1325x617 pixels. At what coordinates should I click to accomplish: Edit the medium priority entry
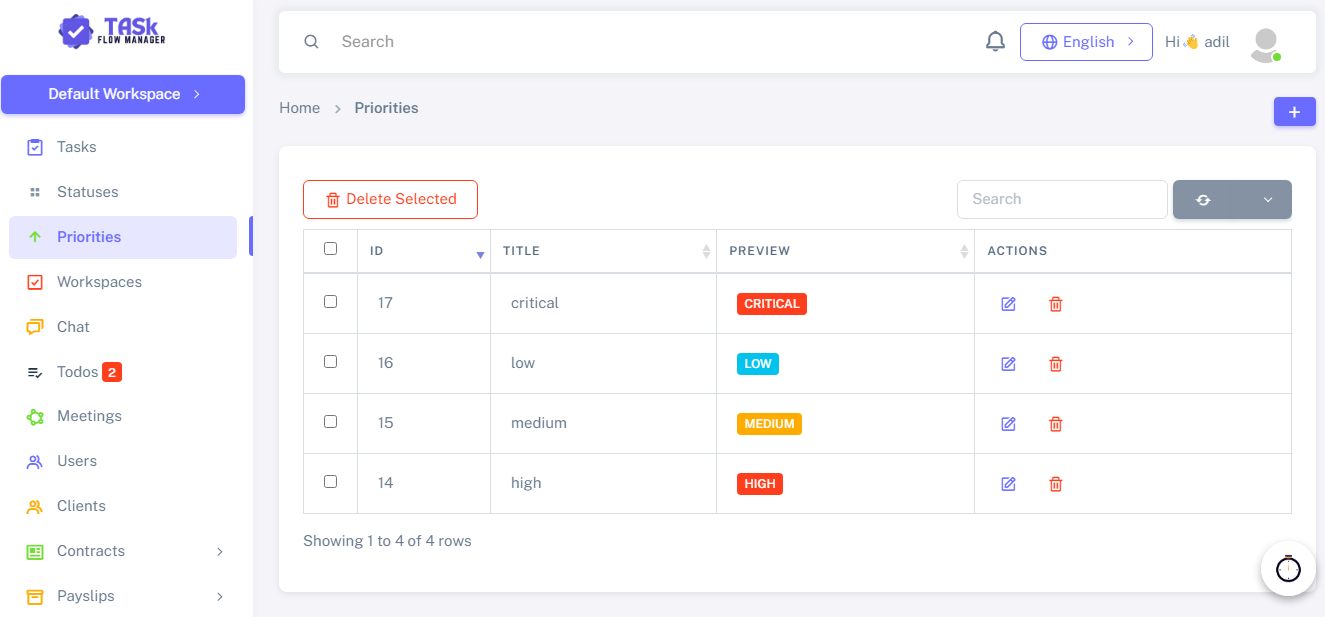[1008, 424]
